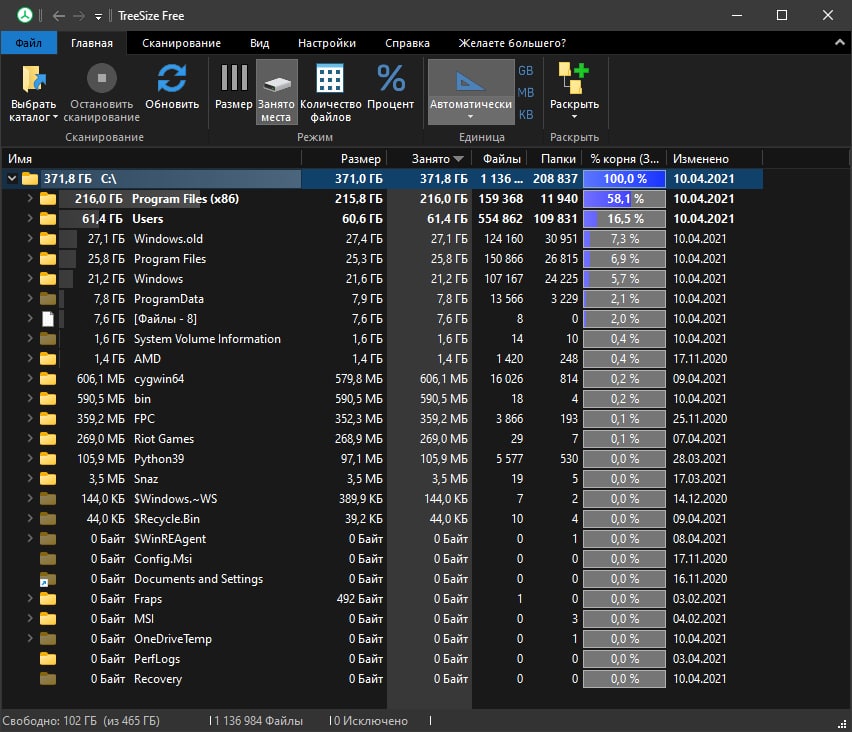Click the folder icon of $Recycle.Bin

(x=48, y=518)
